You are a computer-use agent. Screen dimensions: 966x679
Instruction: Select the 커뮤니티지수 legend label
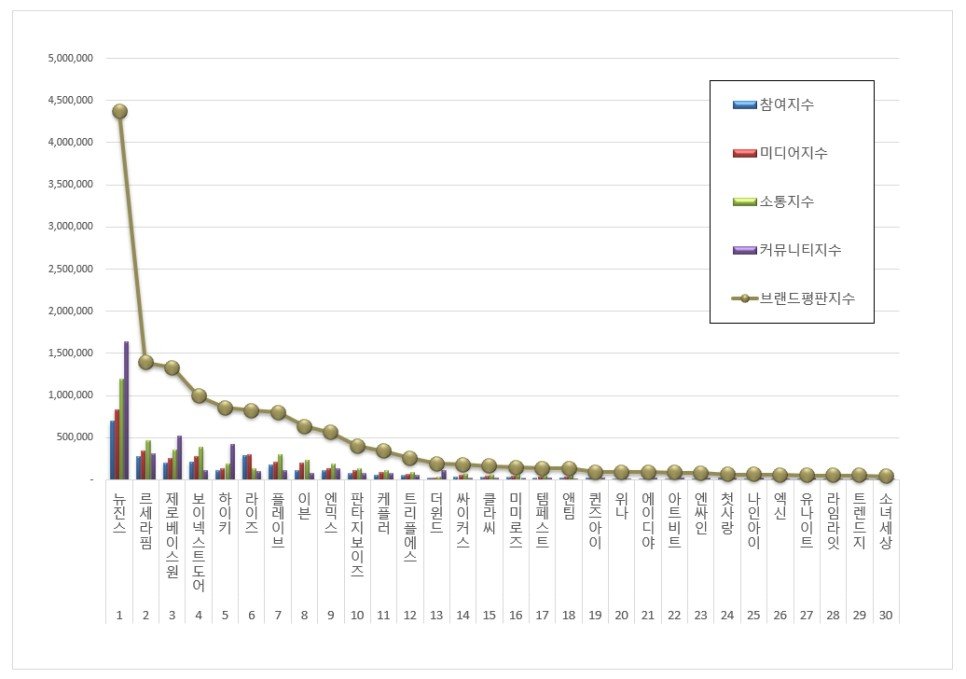click(800, 250)
